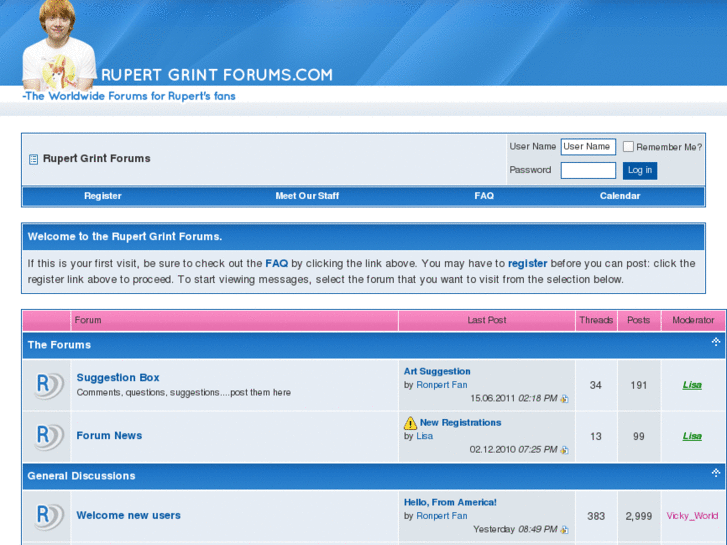The height and width of the screenshot is (545, 727).
Task: Enable the Remember Me checkbox
Action: coord(628,147)
